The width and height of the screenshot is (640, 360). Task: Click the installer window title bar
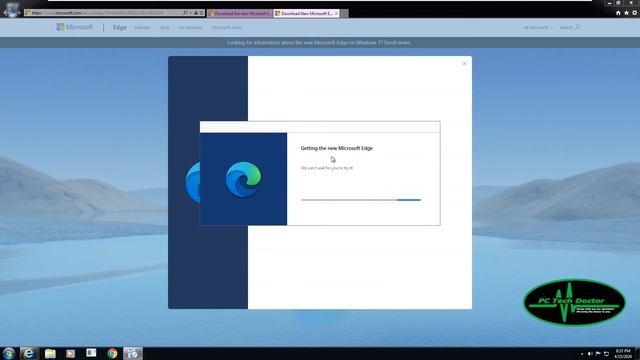320,127
